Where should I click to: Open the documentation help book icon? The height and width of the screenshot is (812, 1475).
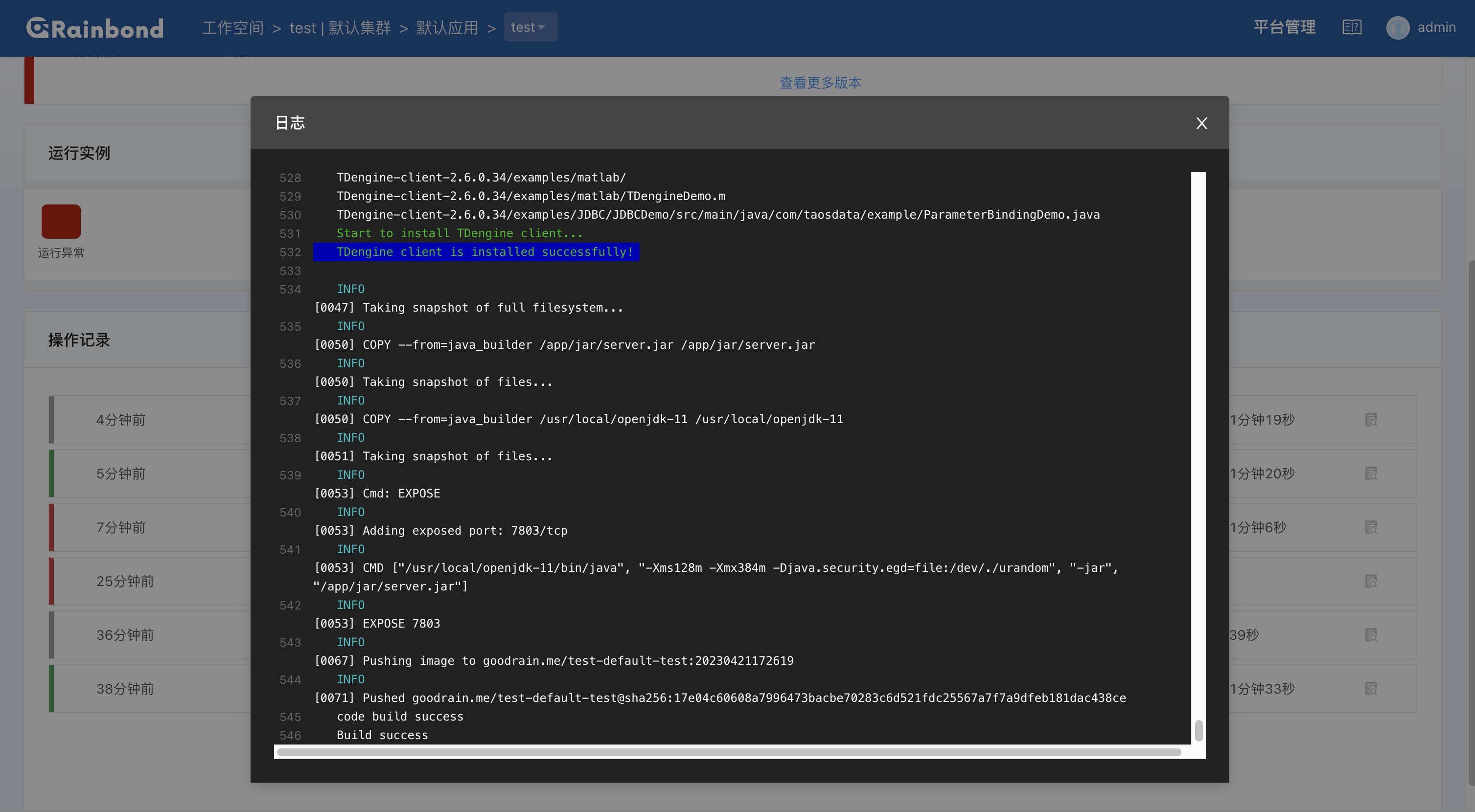(1351, 27)
